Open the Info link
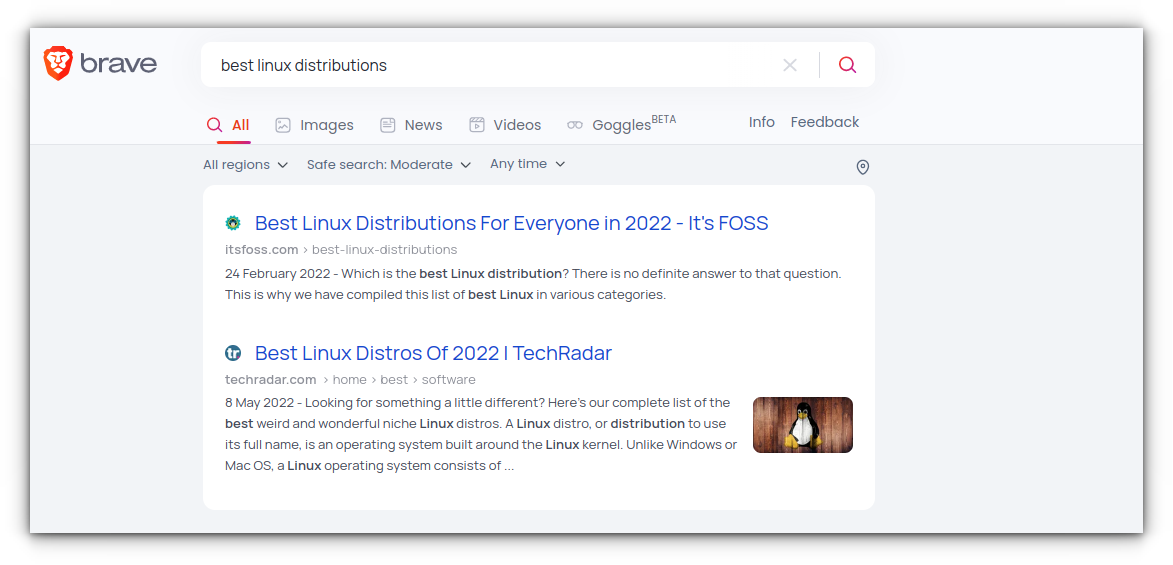The height and width of the screenshot is (565, 1173). coord(762,122)
